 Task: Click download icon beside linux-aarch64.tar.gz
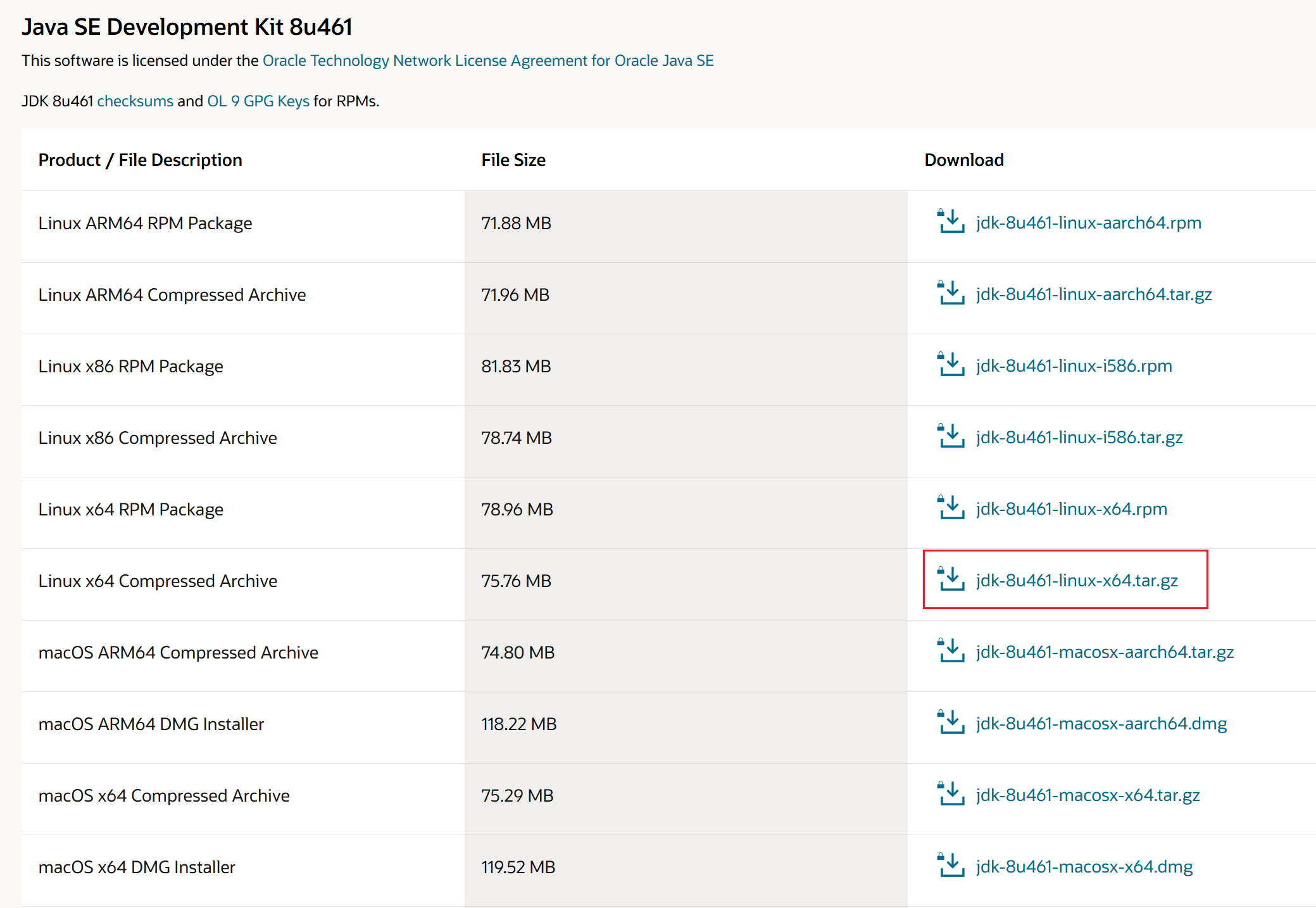point(950,294)
